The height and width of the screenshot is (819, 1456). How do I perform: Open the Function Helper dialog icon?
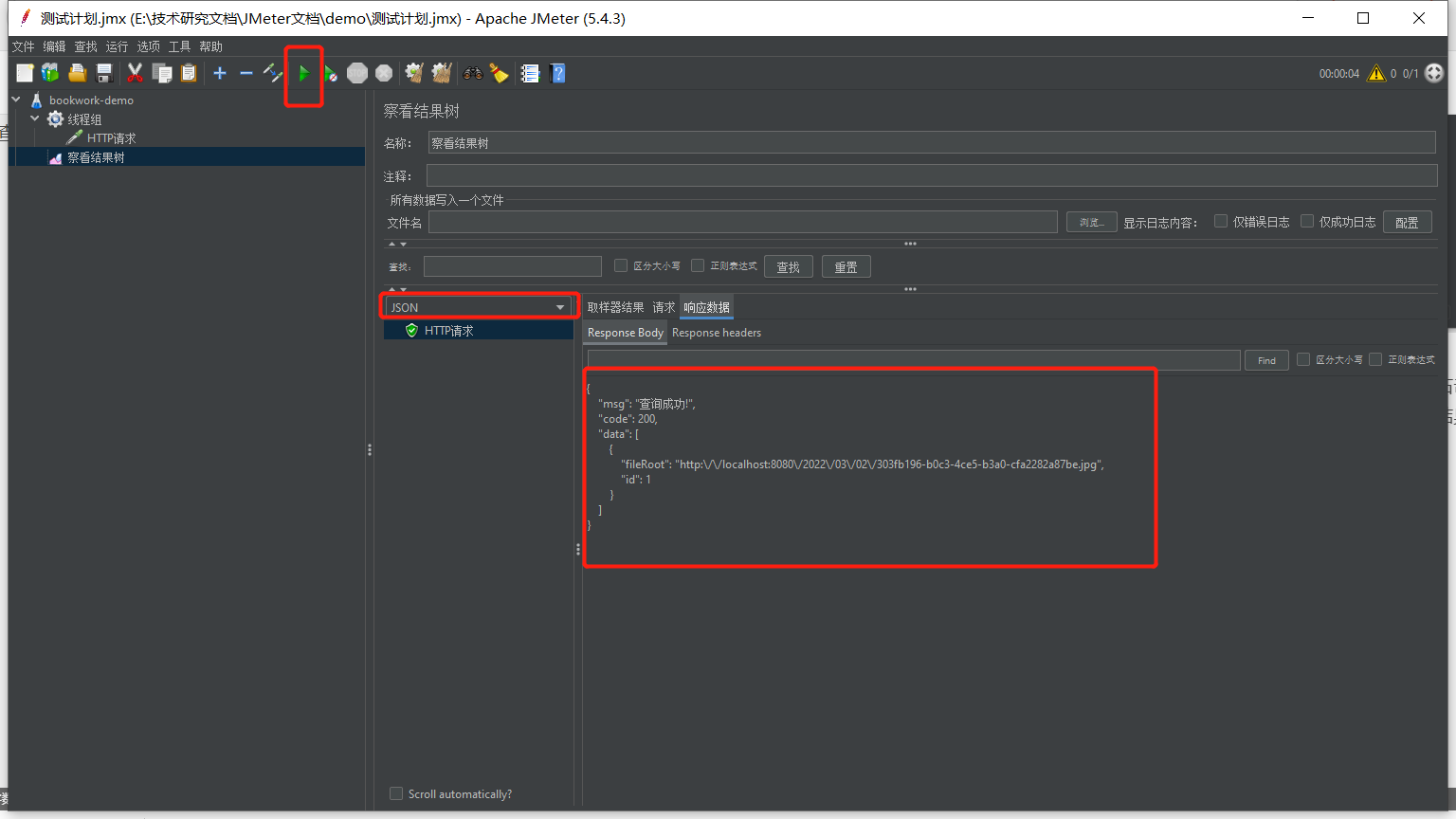tap(530, 73)
